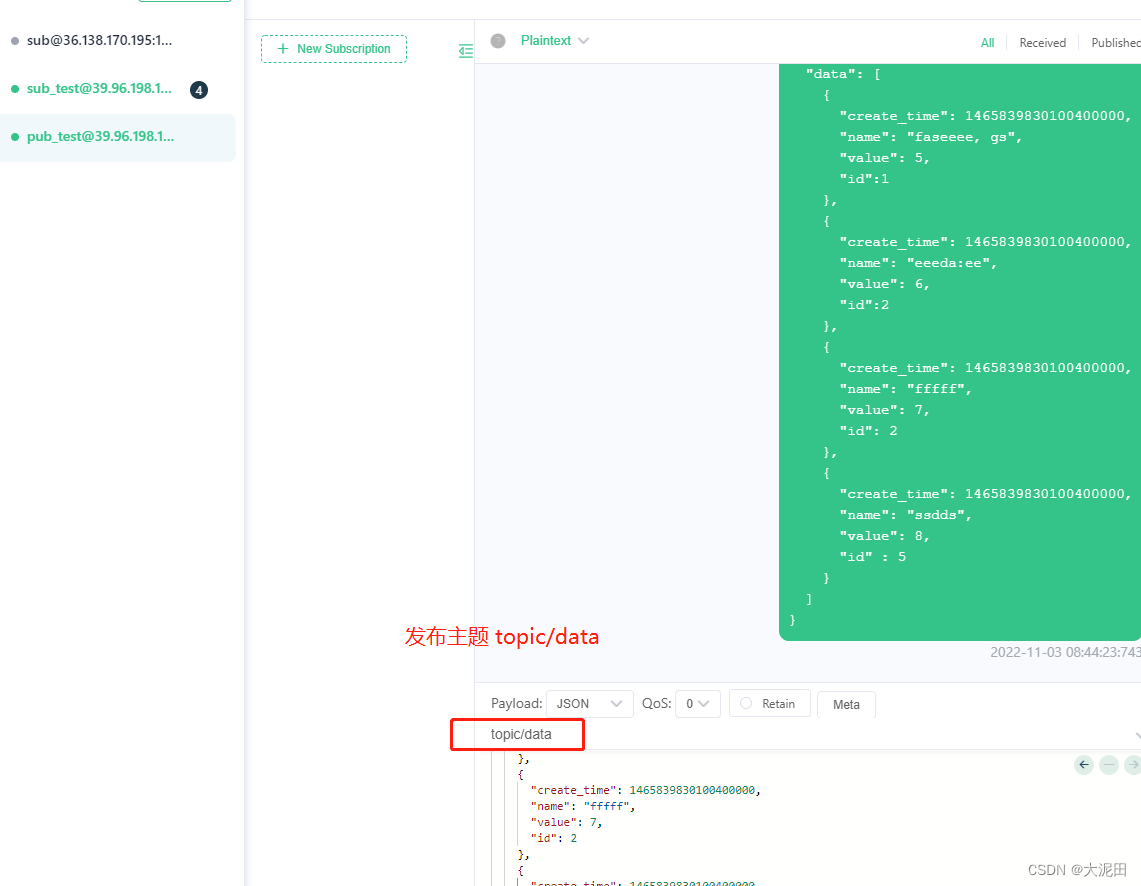
Task: Collapse the subscription list panel icon
Action: [x=466, y=50]
